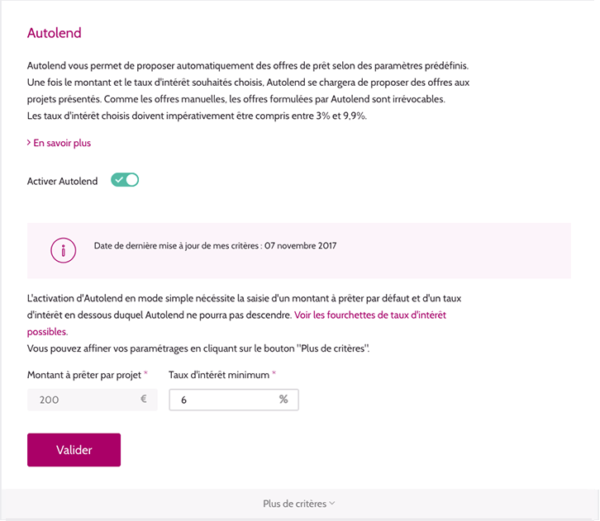The image size is (600, 521).
Task: Click the info icon in the date banner
Action: click(x=64, y=250)
